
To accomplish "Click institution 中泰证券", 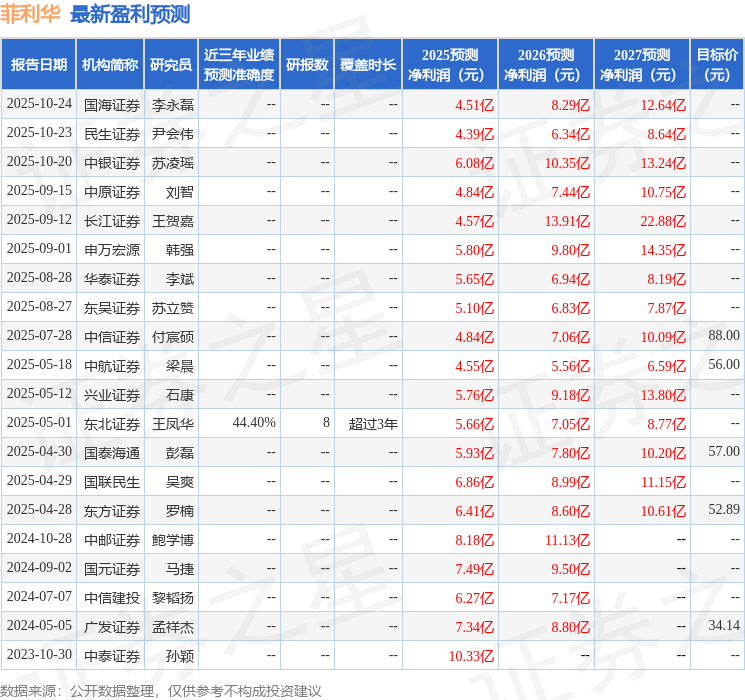I will click(x=112, y=655).
